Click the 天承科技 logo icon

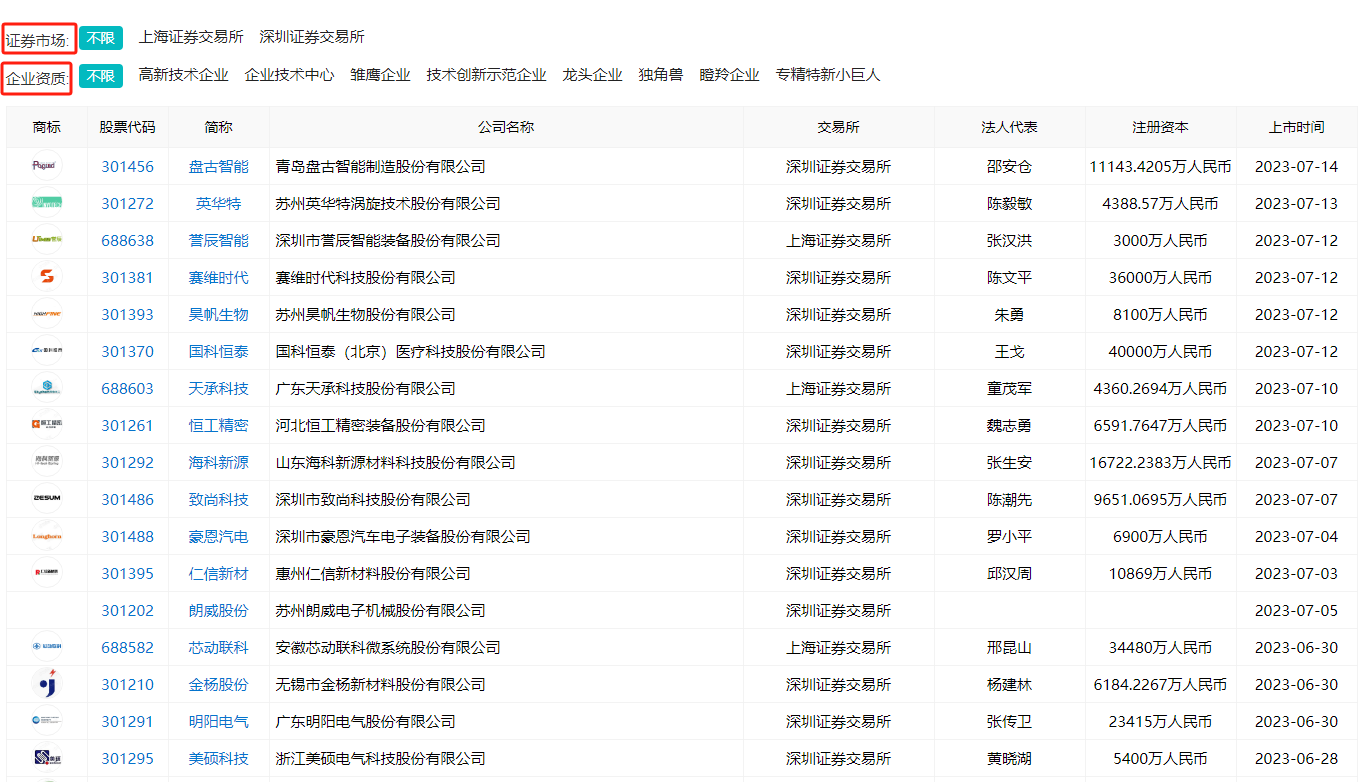point(46,388)
